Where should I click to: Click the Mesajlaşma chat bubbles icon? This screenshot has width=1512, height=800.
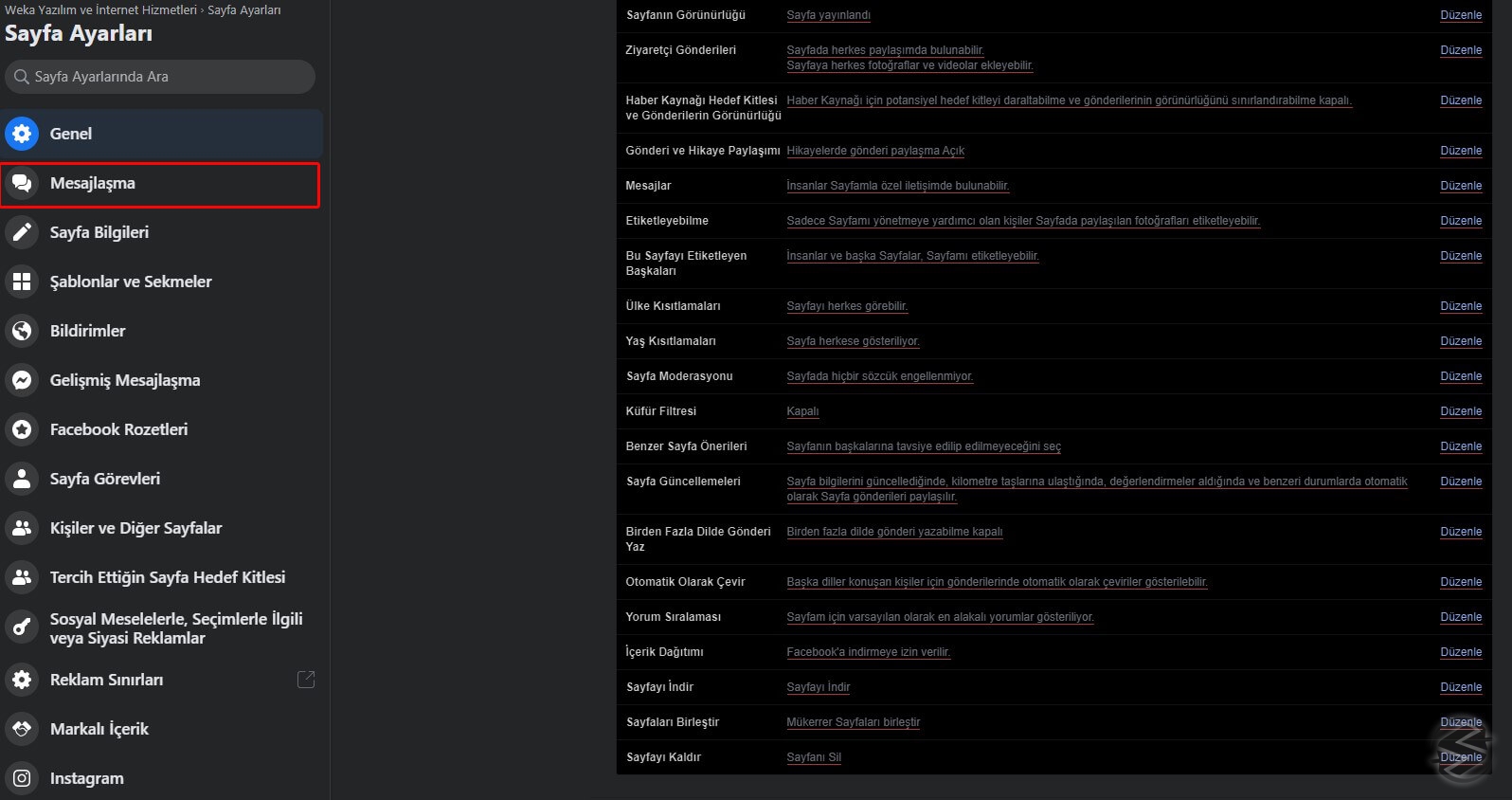pyautogui.click(x=22, y=184)
